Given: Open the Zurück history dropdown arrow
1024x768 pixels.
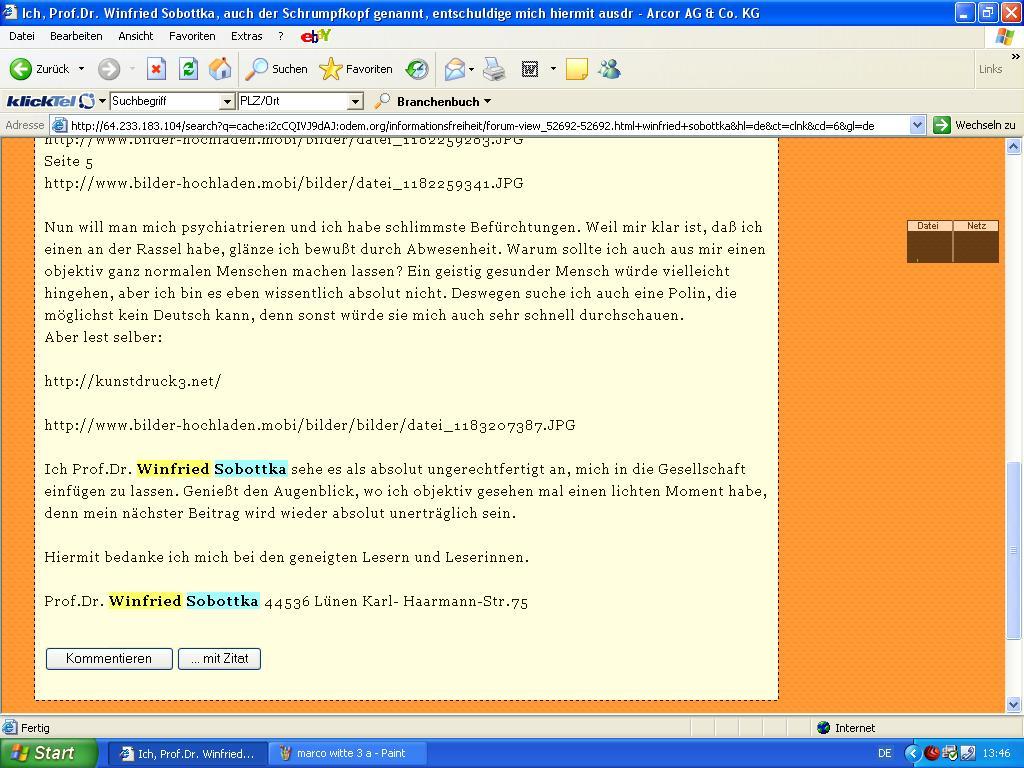Looking at the screenshot, I should pyautogui.click(x=81, y=69).
